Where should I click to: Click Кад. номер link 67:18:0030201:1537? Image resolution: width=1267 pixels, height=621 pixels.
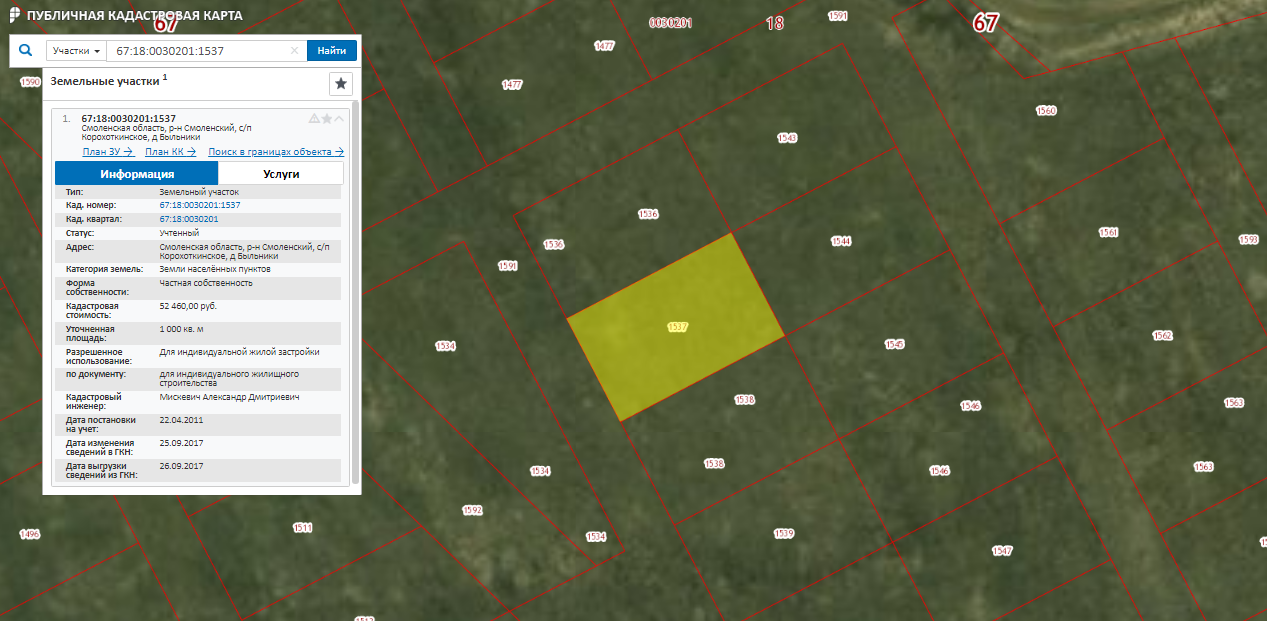(200, 205)
